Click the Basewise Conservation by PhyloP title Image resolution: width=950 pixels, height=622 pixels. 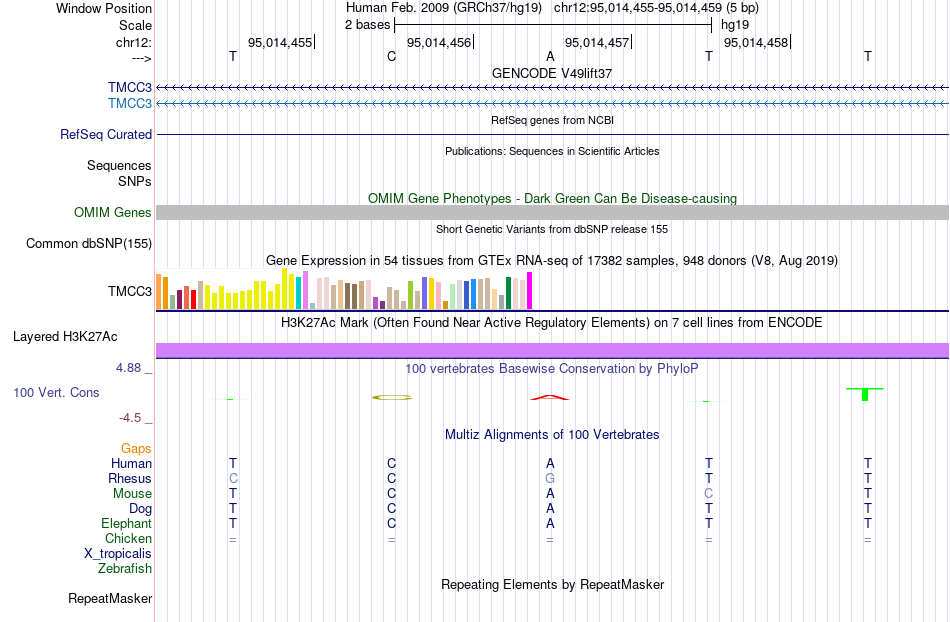[552, 368]
